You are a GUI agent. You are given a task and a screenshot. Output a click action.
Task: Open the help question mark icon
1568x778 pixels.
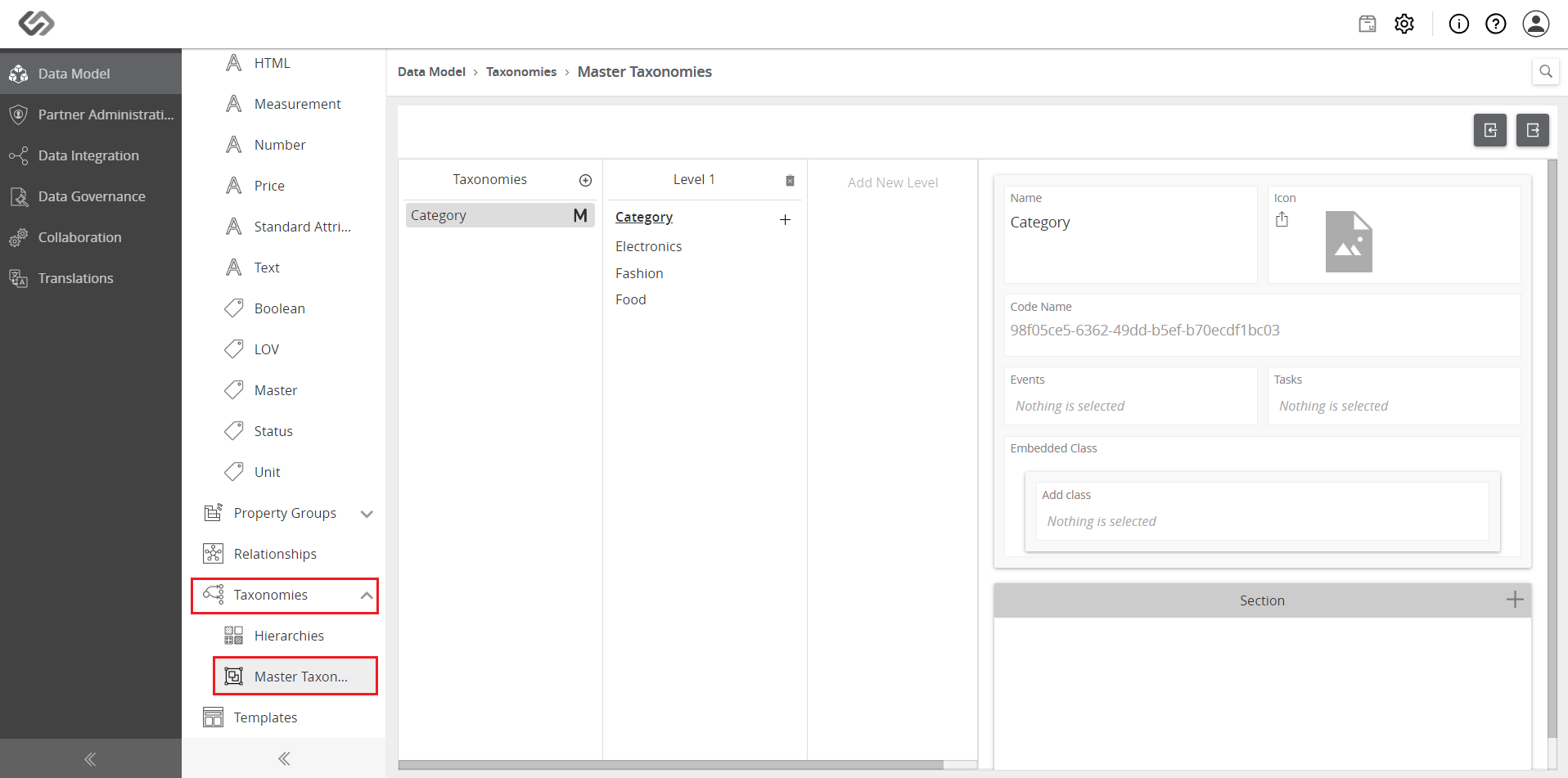(x=1496, y=24)
